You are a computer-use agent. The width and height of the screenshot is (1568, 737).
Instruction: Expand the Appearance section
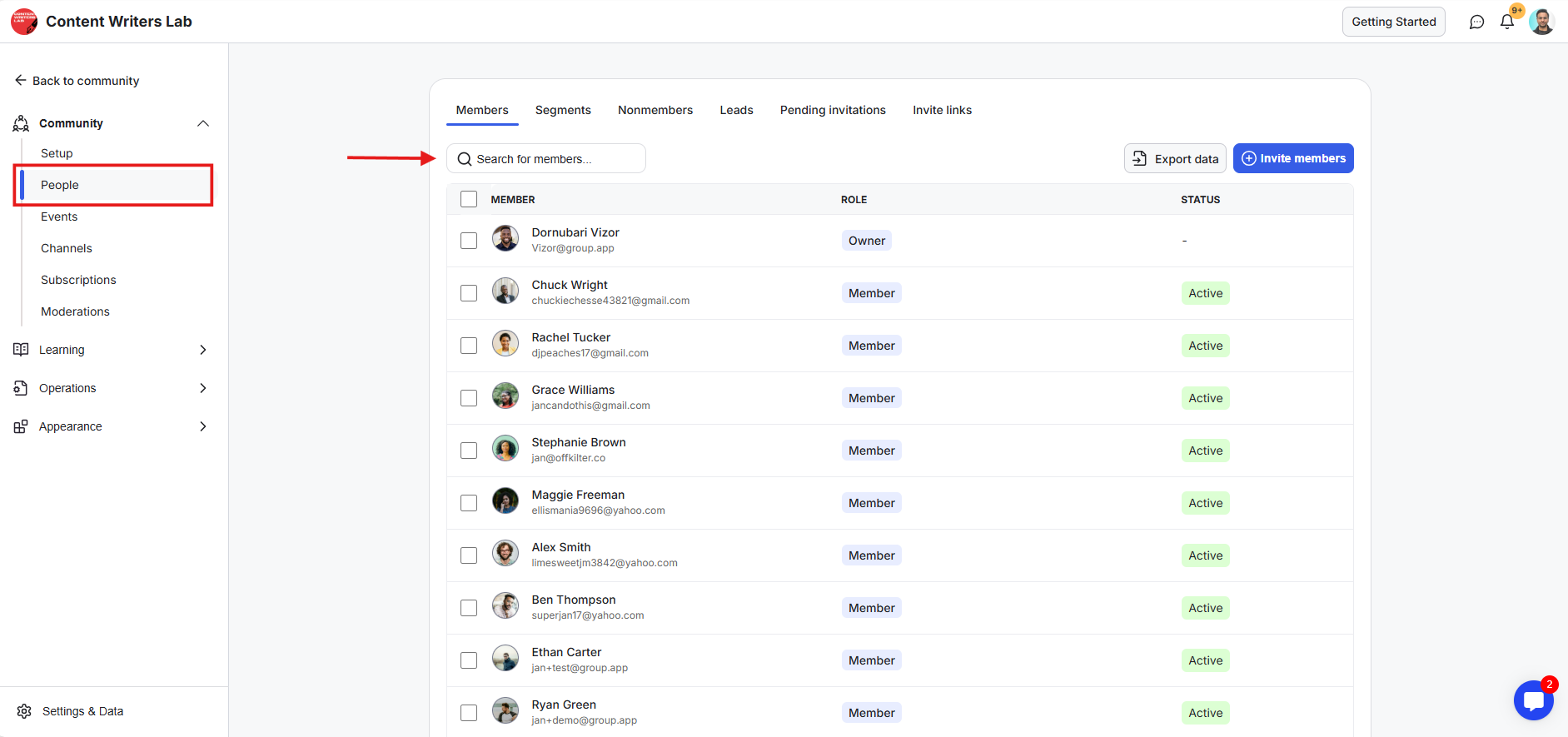pos(202,426)
